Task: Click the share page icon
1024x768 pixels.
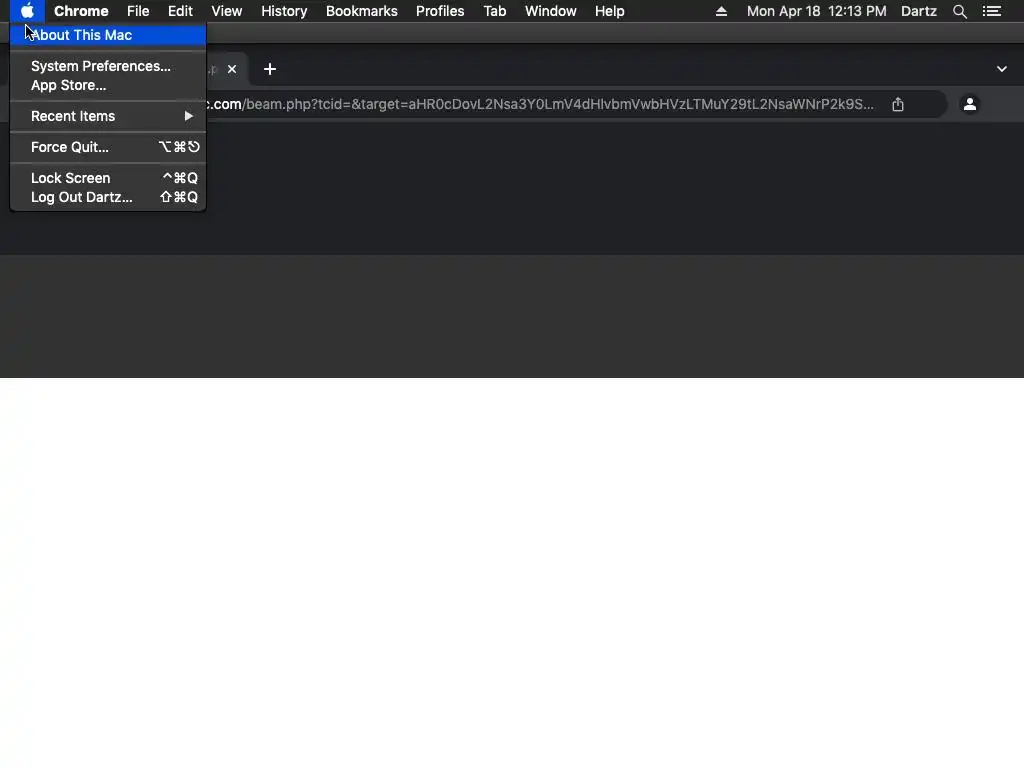Action: pos(898,104)
